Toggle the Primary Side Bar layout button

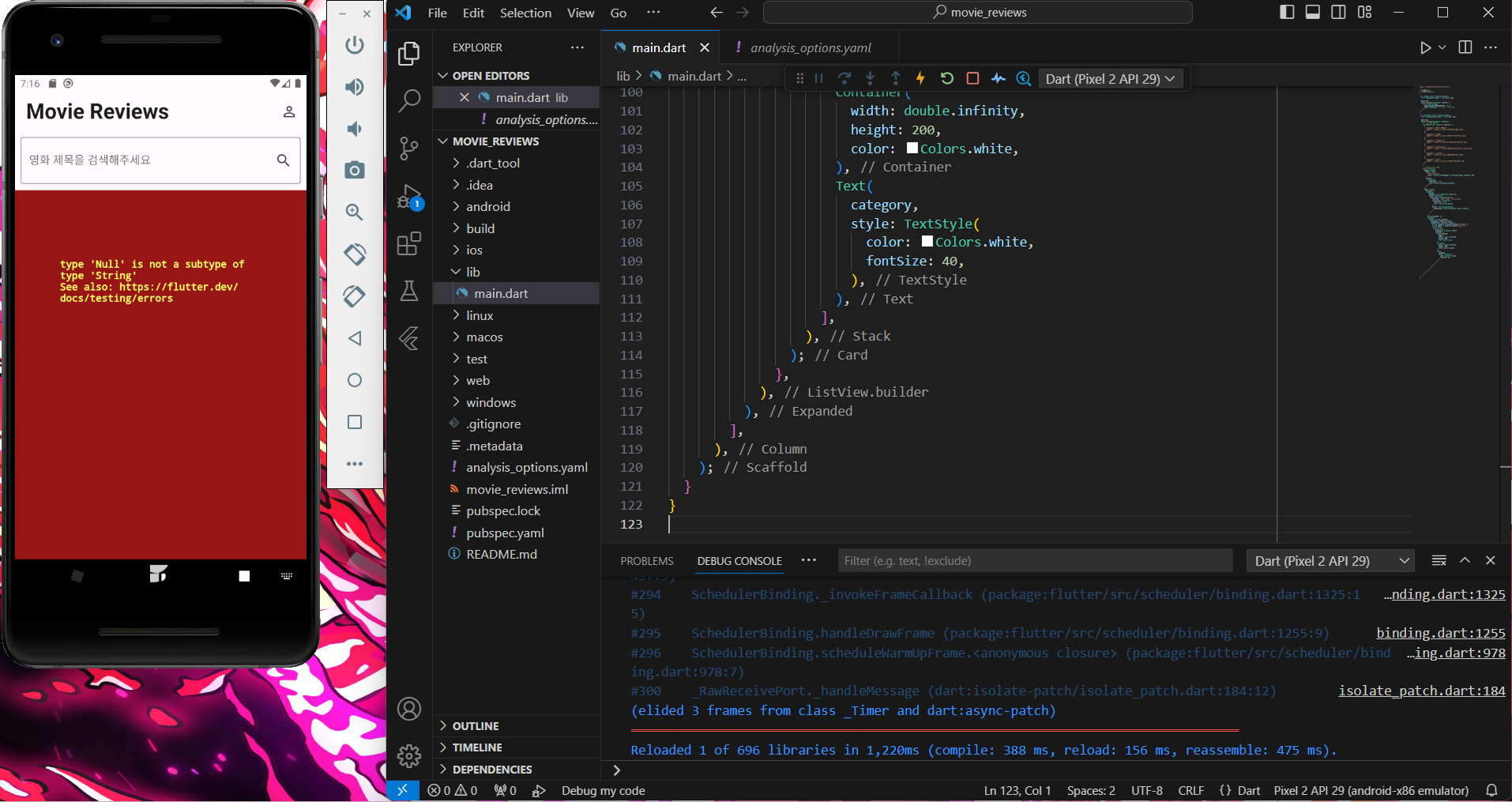1287,12
